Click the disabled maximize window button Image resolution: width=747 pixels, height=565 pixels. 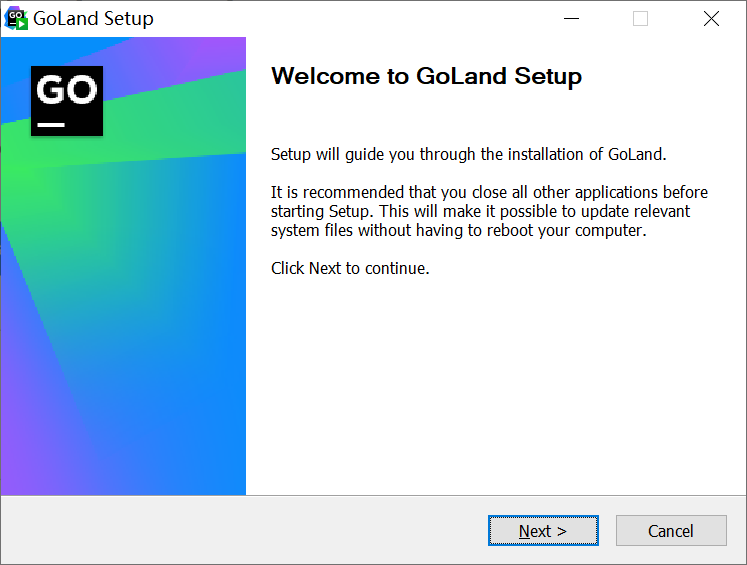640,19
